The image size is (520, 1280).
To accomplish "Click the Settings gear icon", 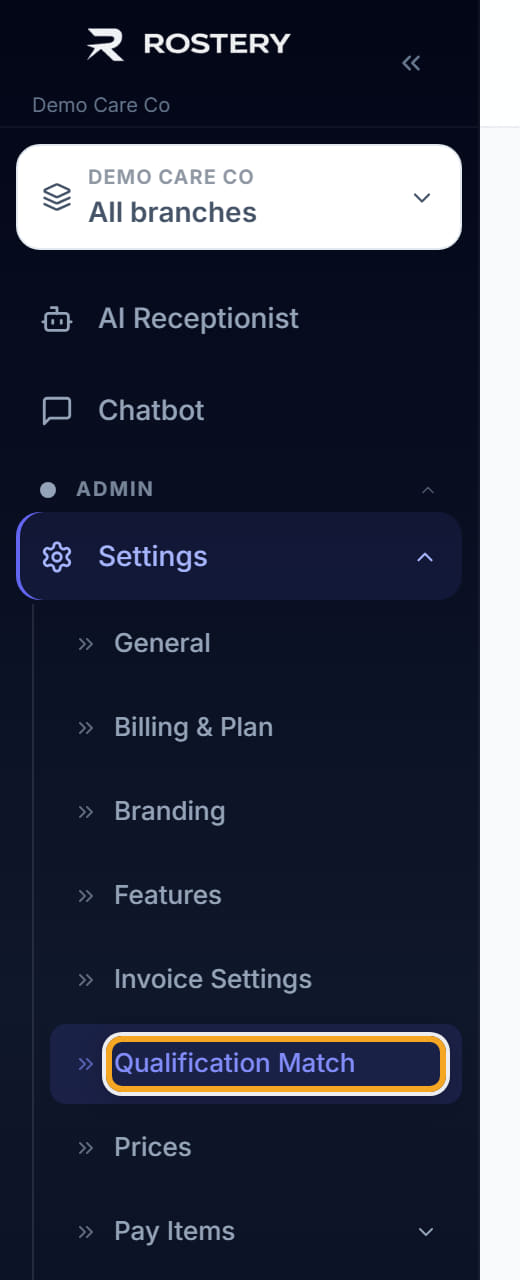I will pyautogui.click(x=57, y=557).
